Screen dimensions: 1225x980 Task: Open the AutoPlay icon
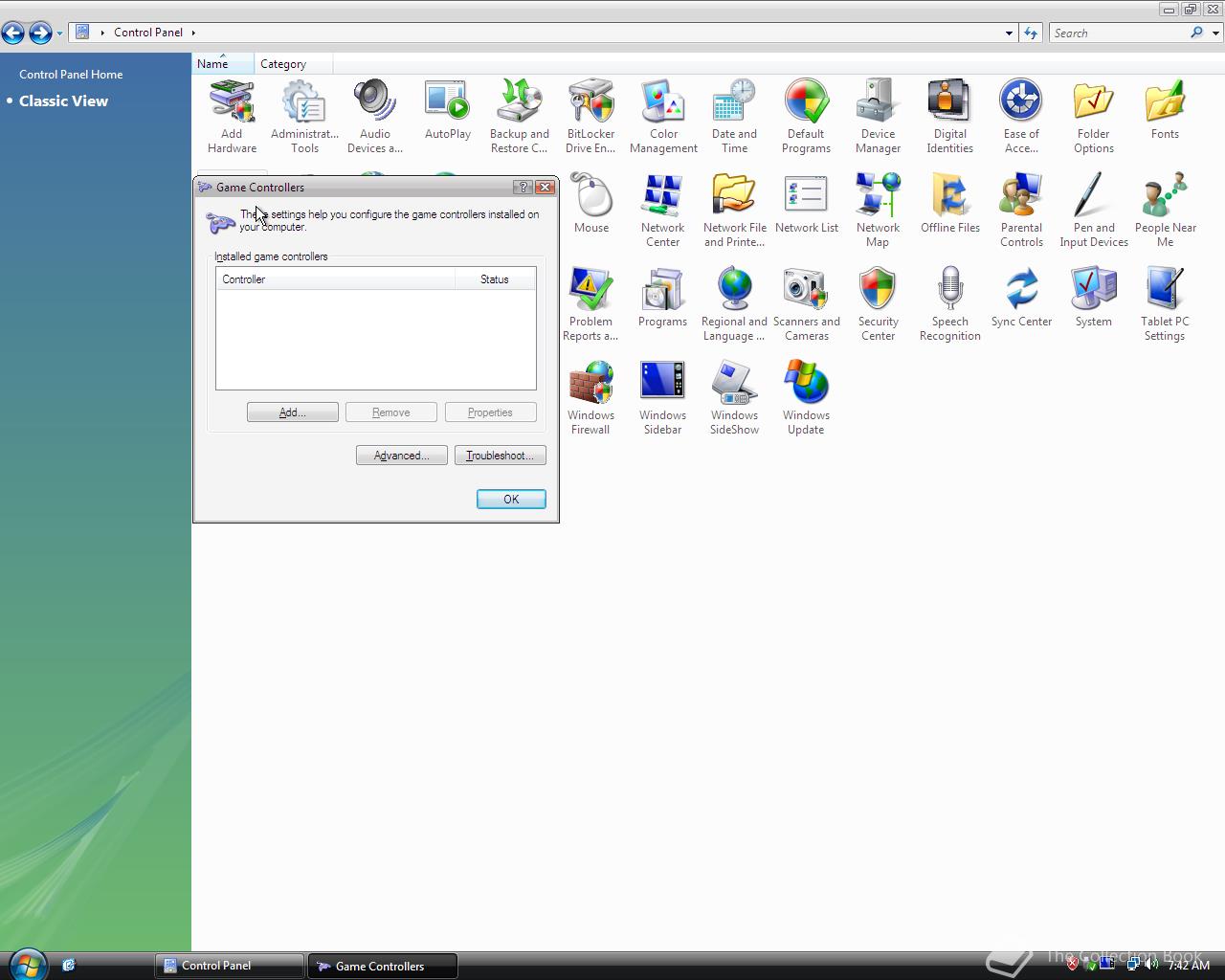[447, 111]
